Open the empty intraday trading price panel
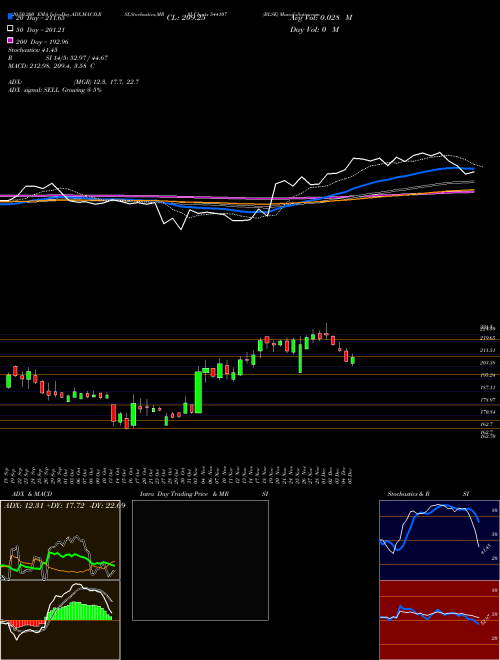The image size is (500, 660). click(200, 560)
